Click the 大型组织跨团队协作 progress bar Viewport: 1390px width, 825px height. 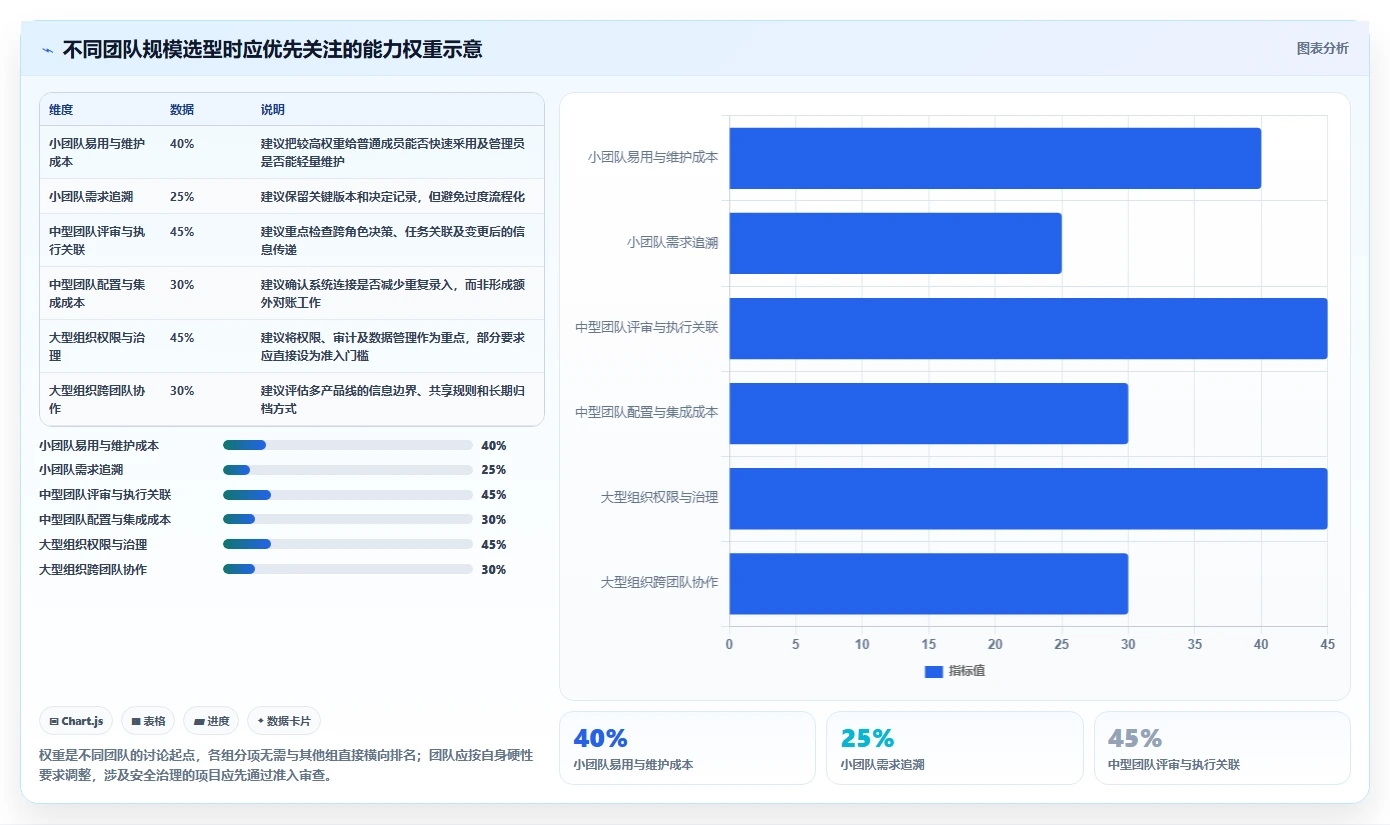[348, 570]
